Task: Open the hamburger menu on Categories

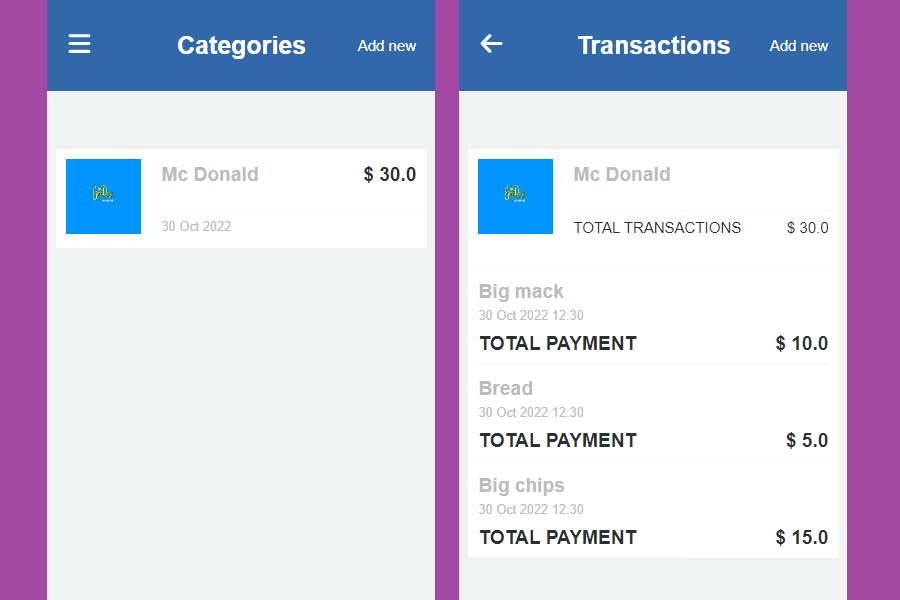Action: click(x=79, y=44)
